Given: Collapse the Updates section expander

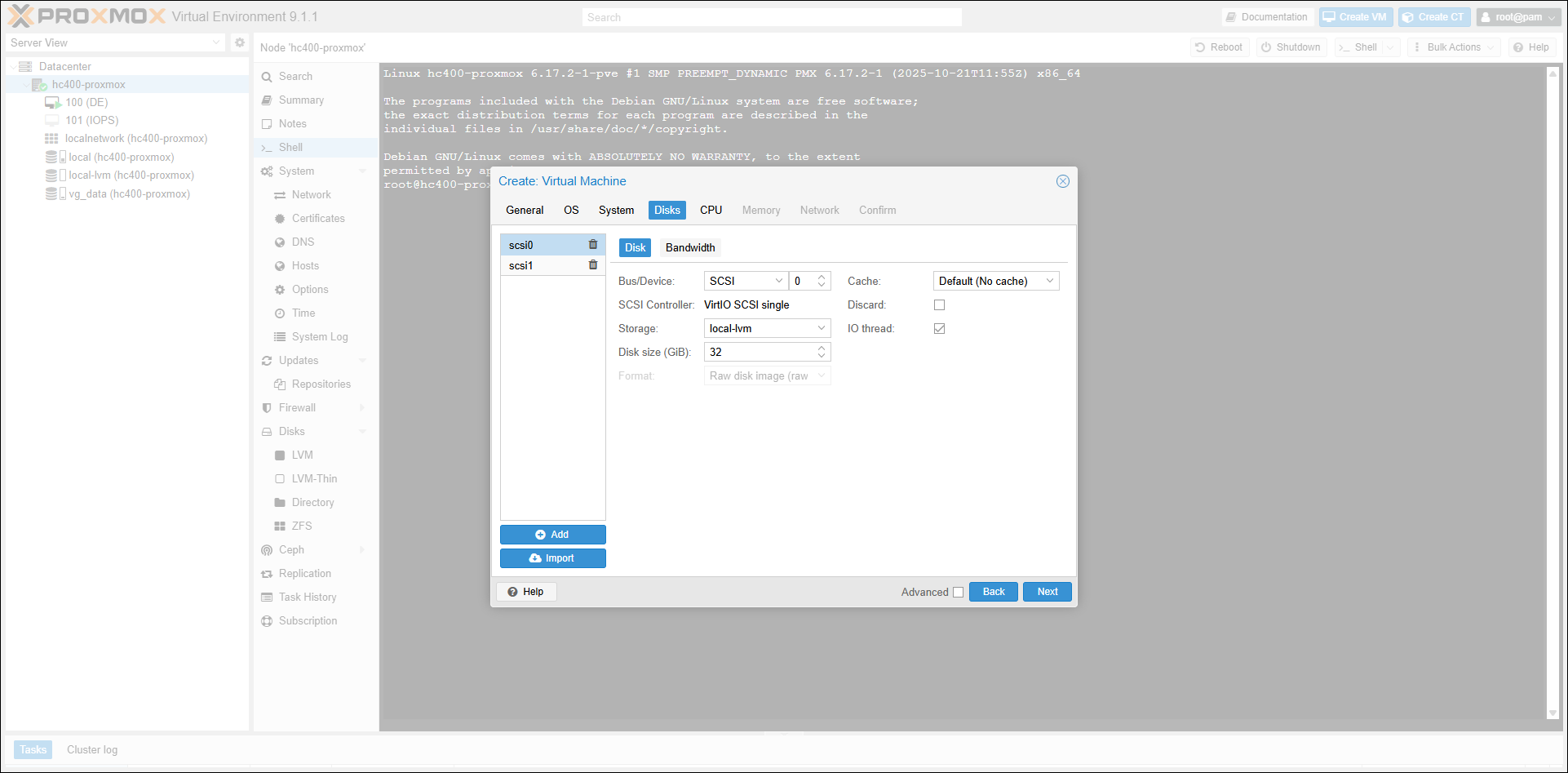Looking at the screenshot, I should pos(362,361).
